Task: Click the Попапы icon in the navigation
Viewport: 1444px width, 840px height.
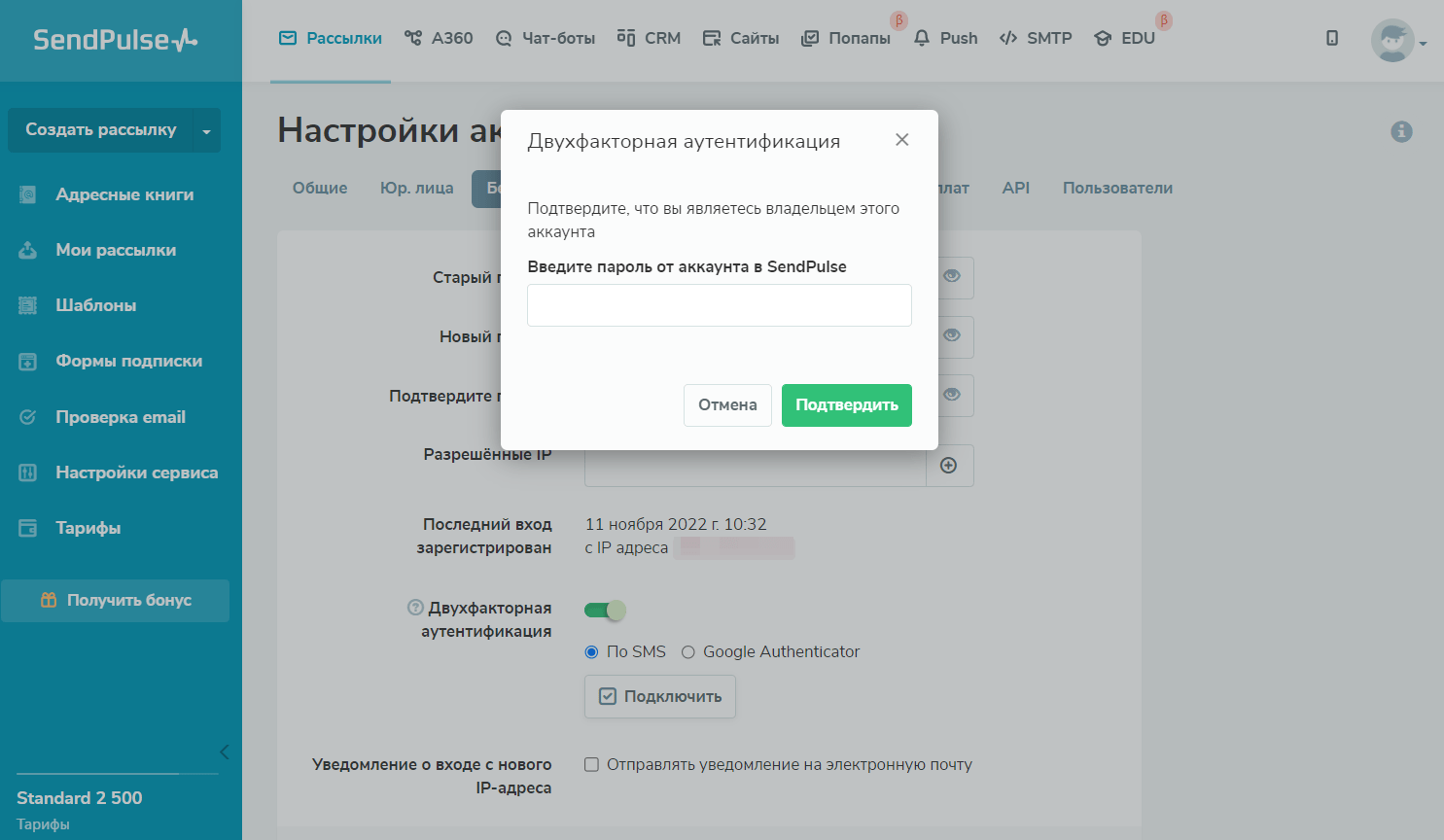Action: 809,38
